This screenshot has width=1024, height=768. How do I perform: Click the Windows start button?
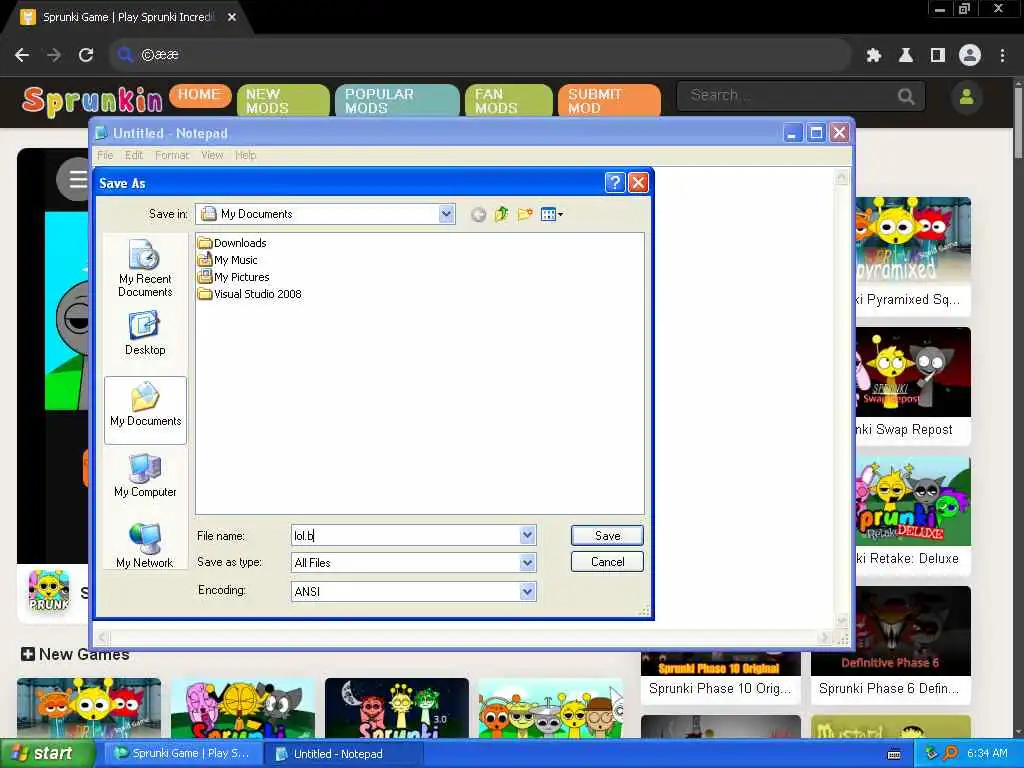(47, 753)
